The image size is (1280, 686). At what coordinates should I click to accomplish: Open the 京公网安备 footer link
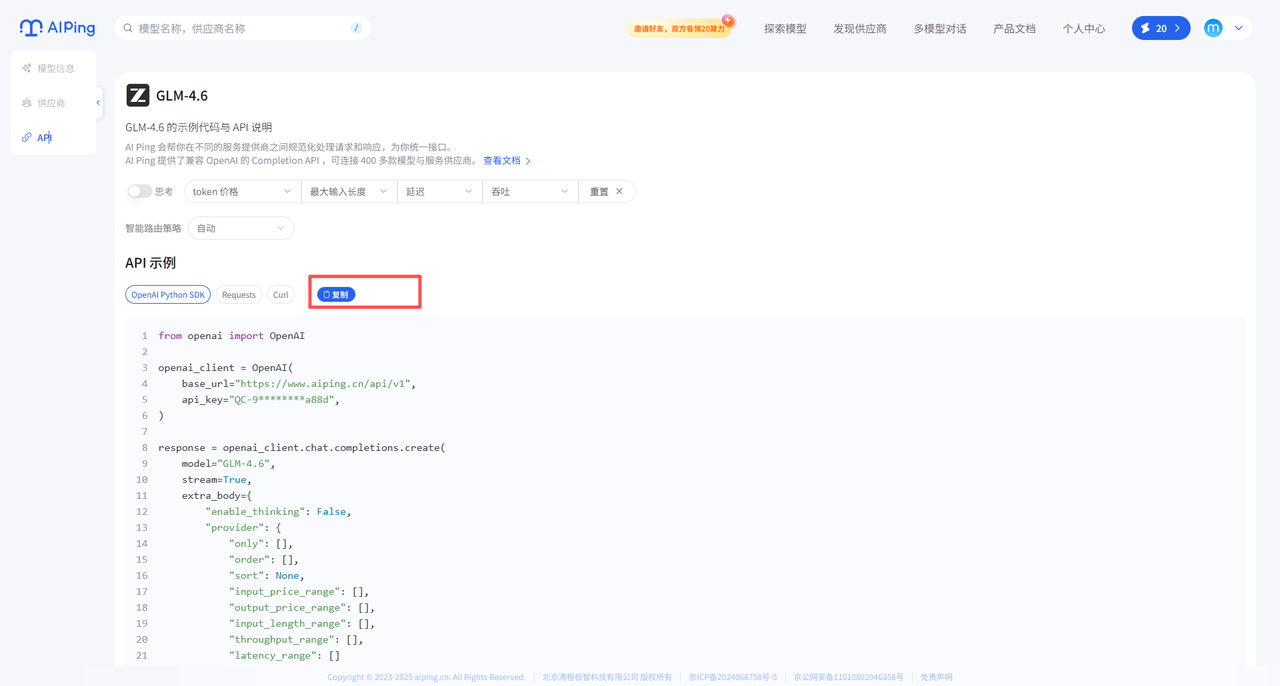(848, 677)
